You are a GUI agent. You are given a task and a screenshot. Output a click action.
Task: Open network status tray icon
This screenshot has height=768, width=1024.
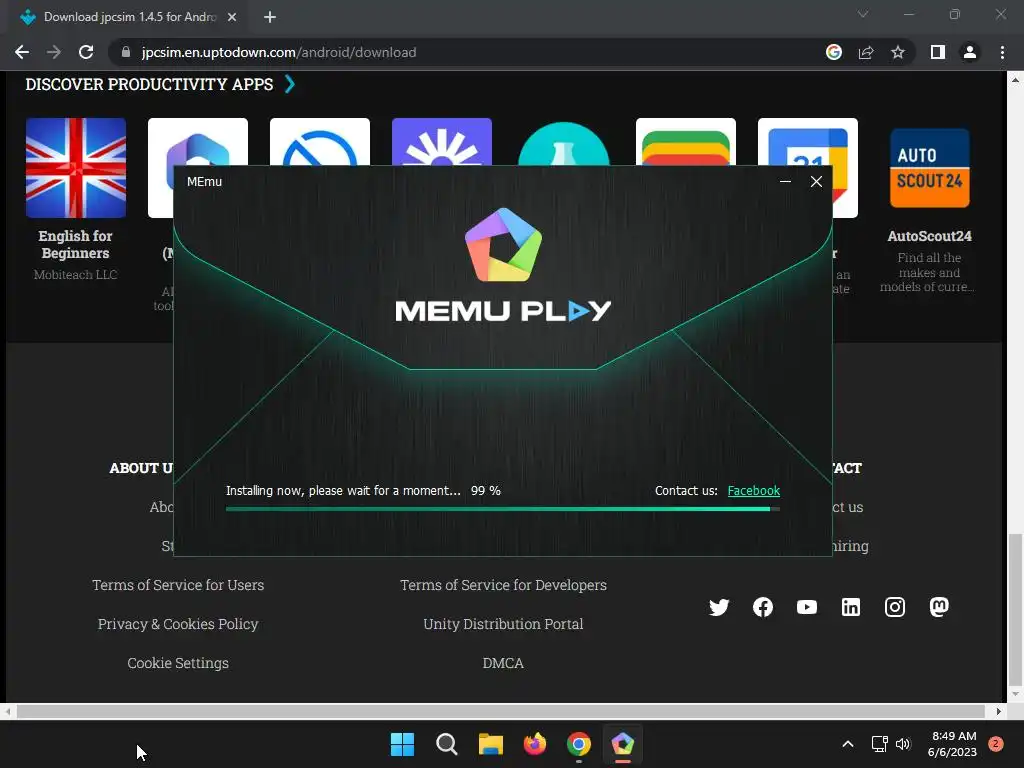[x=880, y=744]
